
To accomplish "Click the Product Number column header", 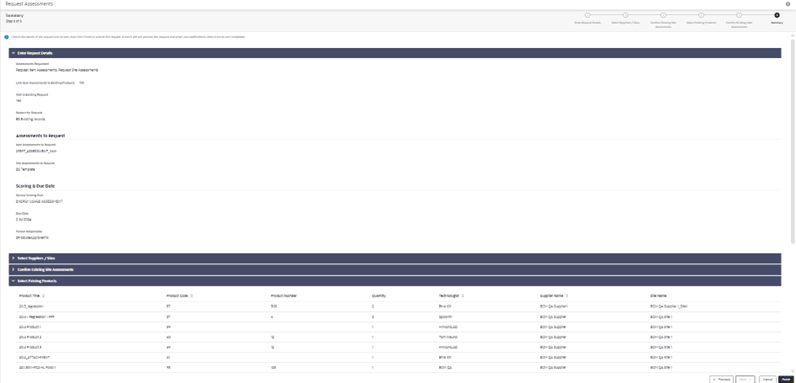I will pos(284,296).
